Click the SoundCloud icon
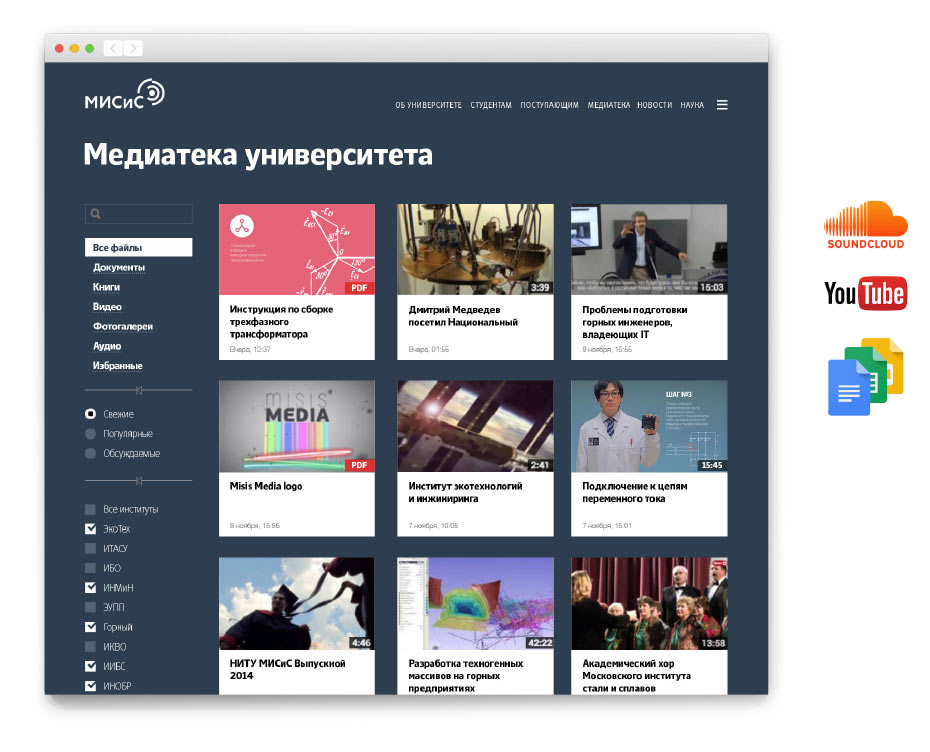The width and height of the screenshot is (930, 752). tap(865, 224)
